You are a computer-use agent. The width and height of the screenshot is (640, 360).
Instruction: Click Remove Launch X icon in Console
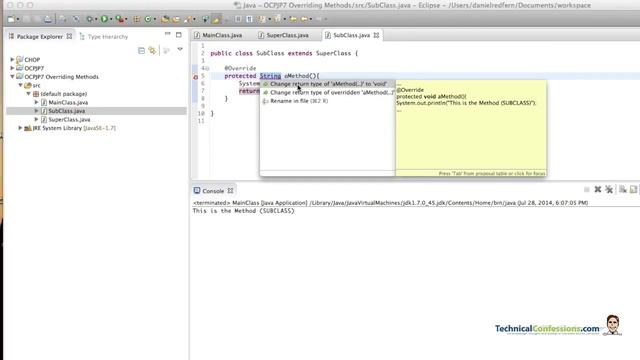click(x=598, y=189)
